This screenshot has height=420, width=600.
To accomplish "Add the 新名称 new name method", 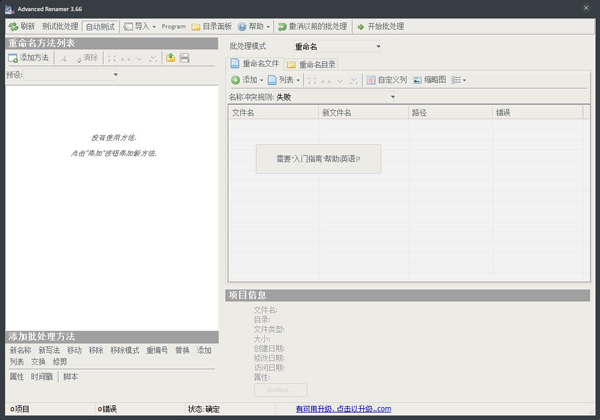I will coord(20,350).
